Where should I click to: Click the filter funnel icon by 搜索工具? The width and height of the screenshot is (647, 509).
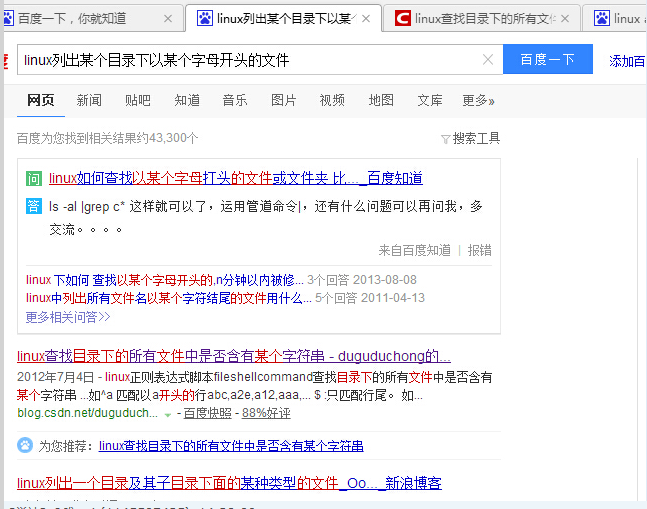(x=445, y=139)
